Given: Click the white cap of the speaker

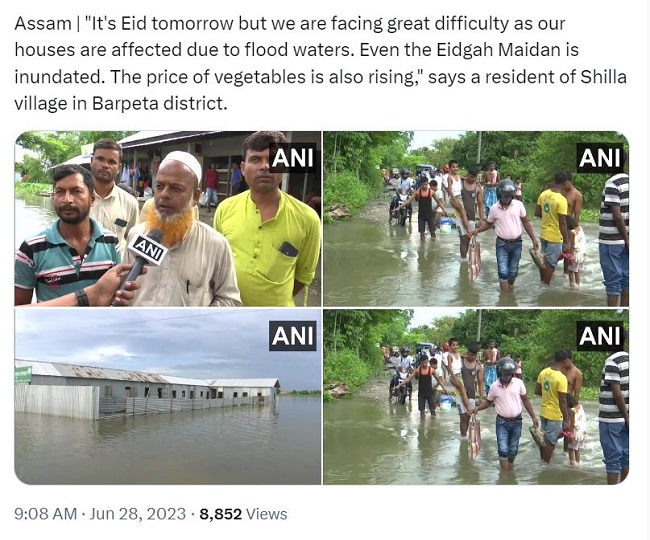Looking at the screenshot, I should click(183, 163).
